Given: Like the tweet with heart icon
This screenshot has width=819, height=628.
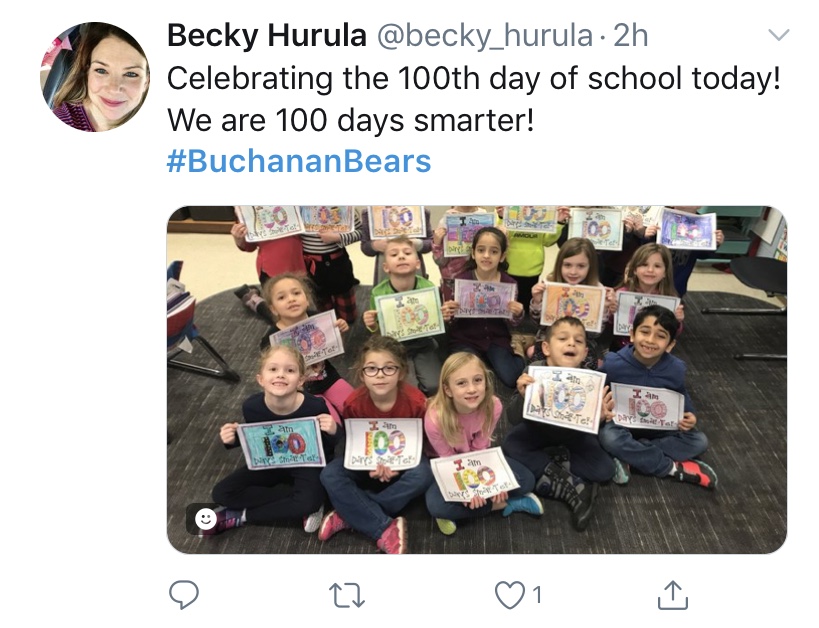Looking at the screenshot, I should 510,595.
